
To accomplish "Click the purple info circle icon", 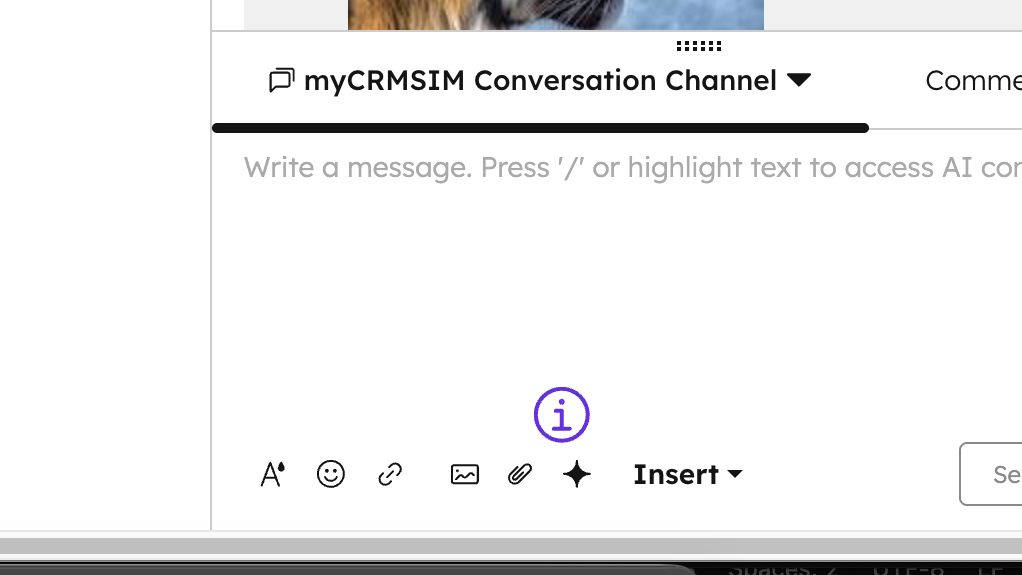I will pyautogui.click(x=561, y=415).
